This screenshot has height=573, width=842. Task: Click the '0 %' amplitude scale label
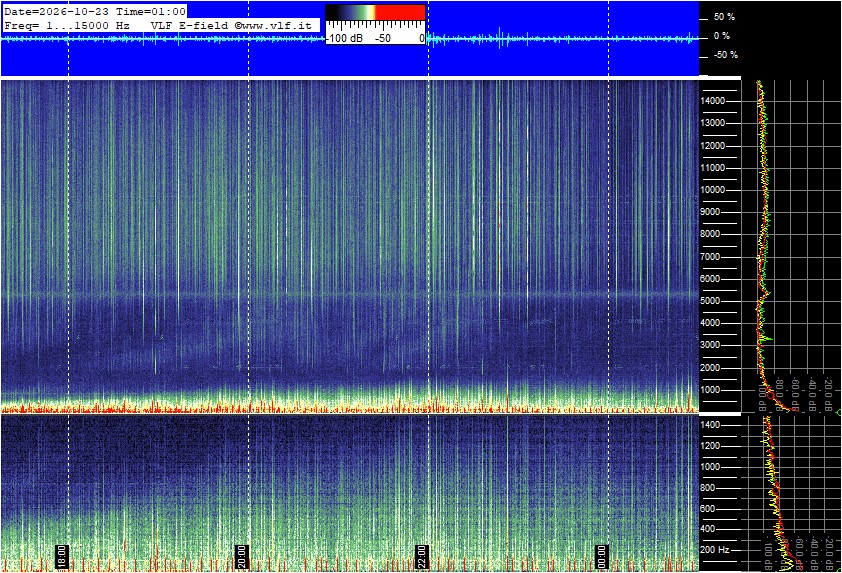(x=721, y=36)
